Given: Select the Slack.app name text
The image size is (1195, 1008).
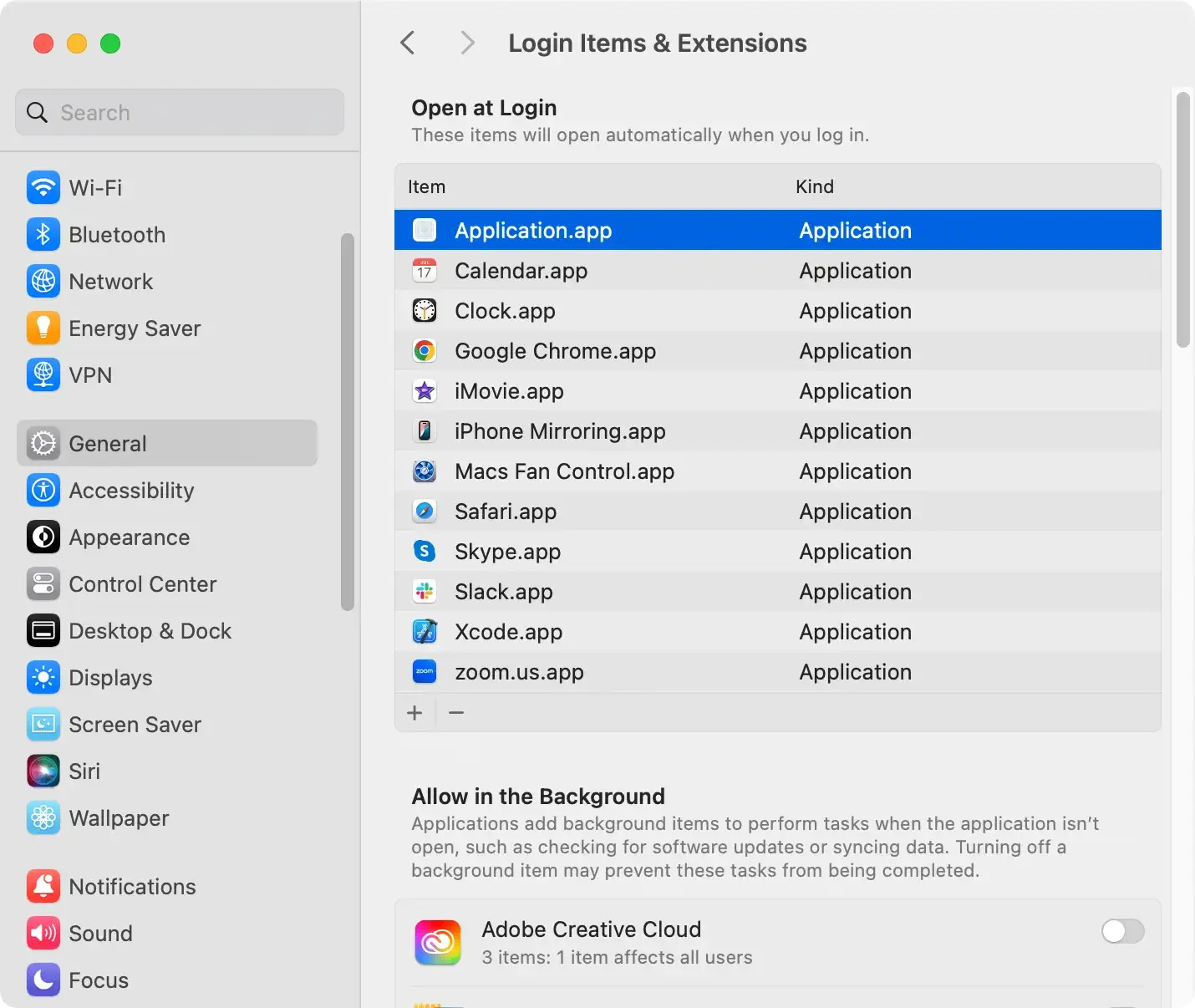Looking at the screenshot, I should coord(504,592).
